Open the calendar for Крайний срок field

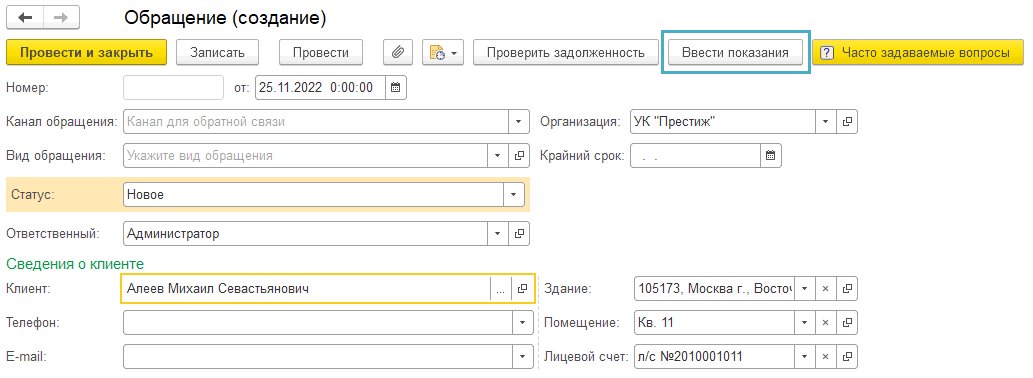click(770, 157)
